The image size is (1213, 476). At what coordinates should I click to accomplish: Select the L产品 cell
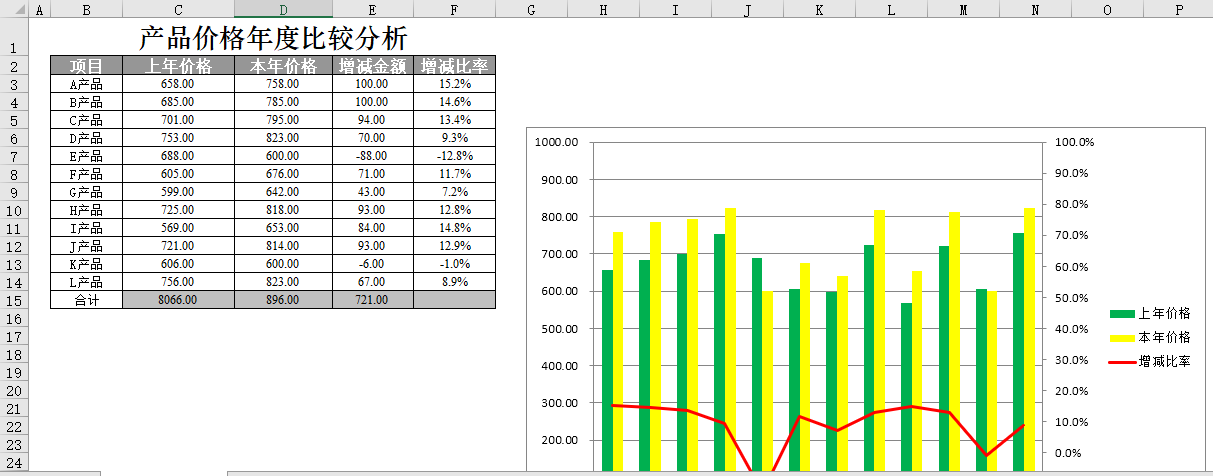pos(86,282)
